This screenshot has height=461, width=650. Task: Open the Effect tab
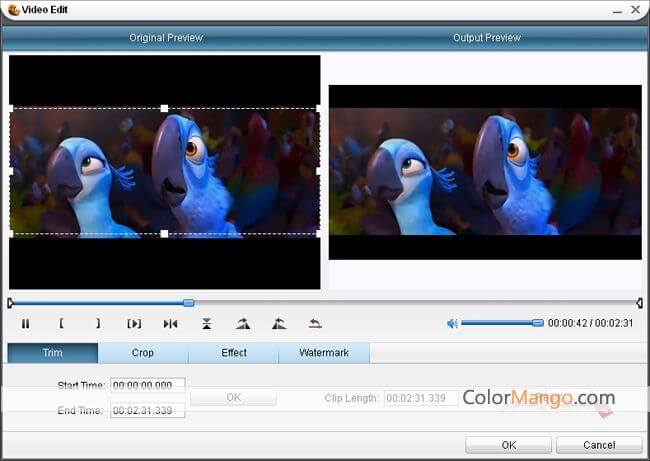(234, 353)
